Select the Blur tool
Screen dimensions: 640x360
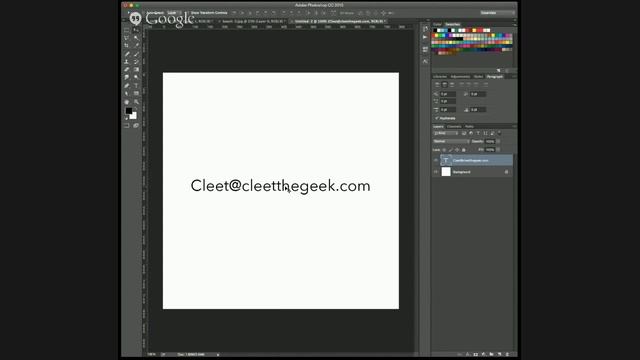click(x=127, y=77)
